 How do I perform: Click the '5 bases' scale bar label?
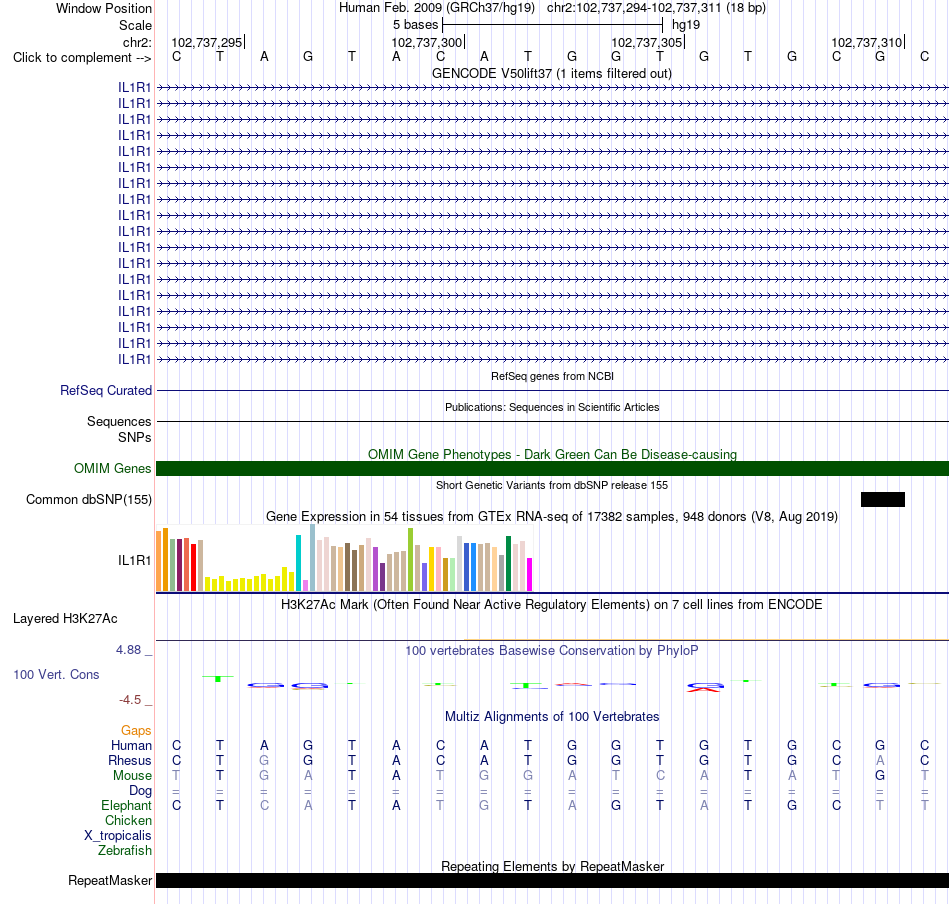point(415,25)
